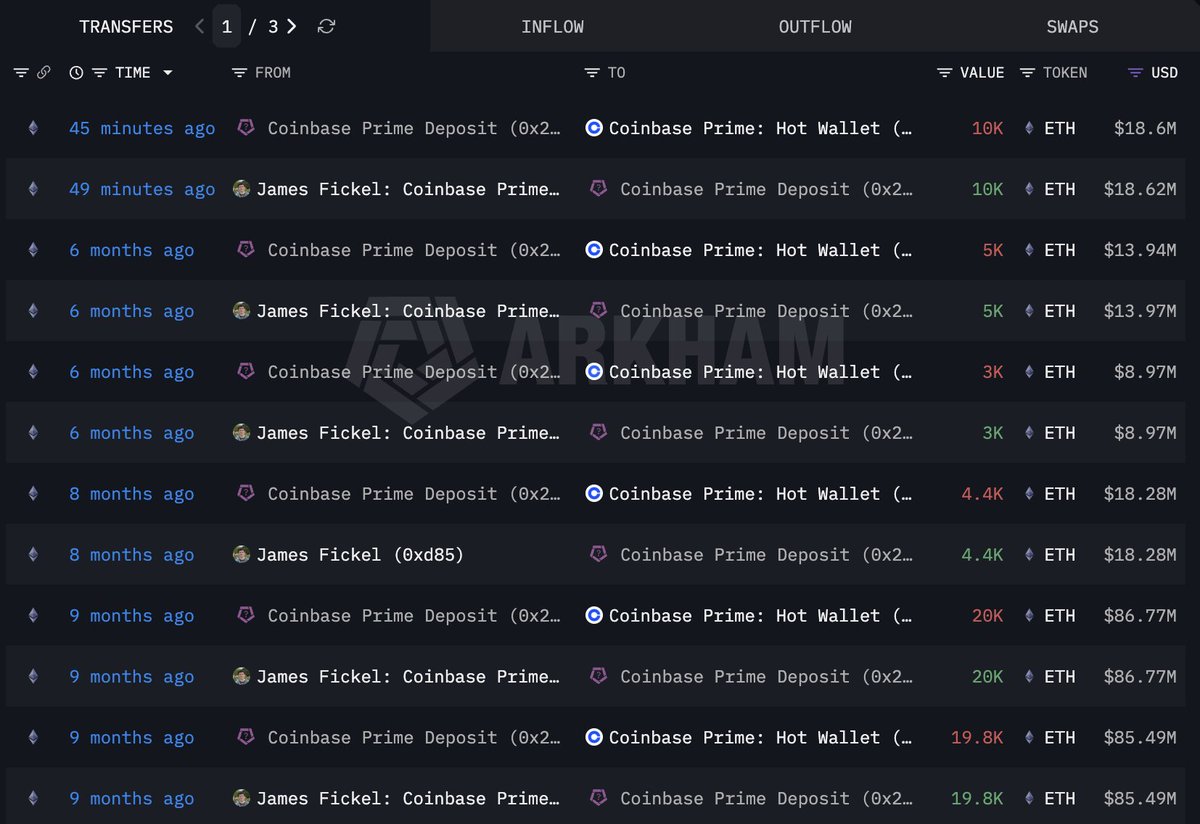
Task: Open VALUE column filter
Action: tap(945, 72)
